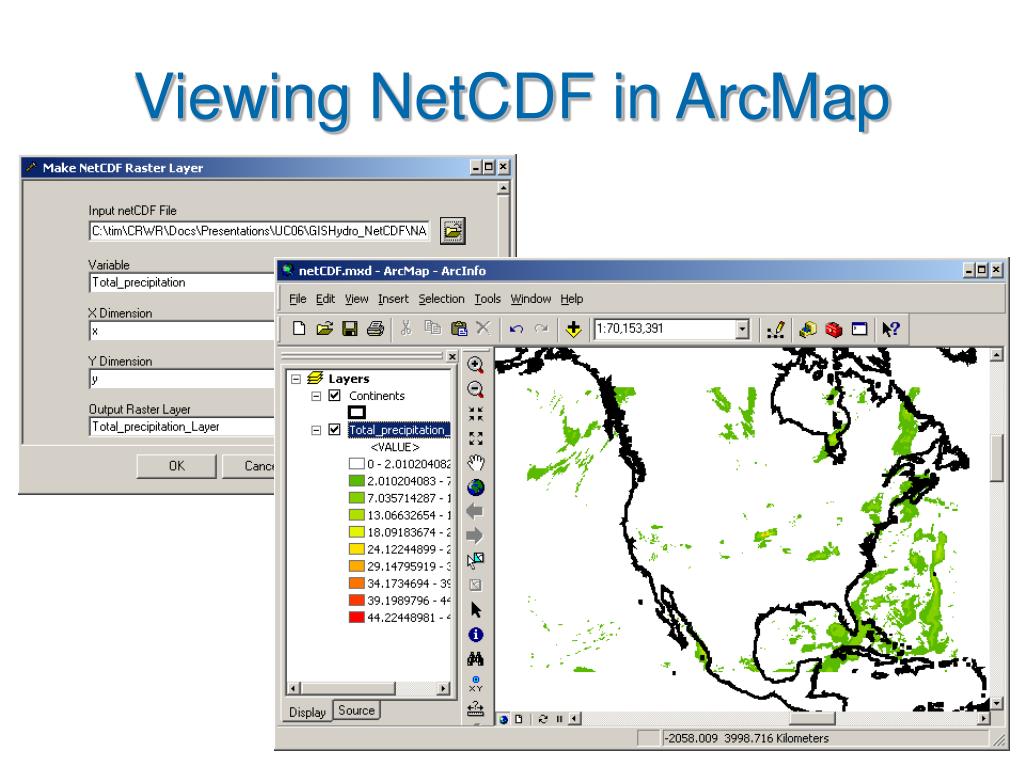Show the Command Line window icon

859,329
